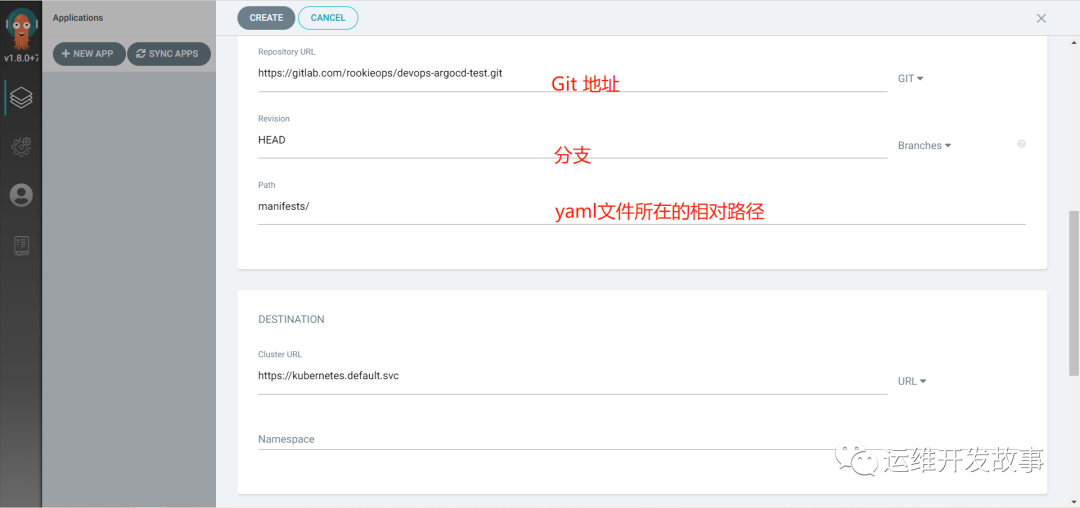Click the Applications page title text
This screenshot has width=1080, height=508.
(x=78, y=18)
